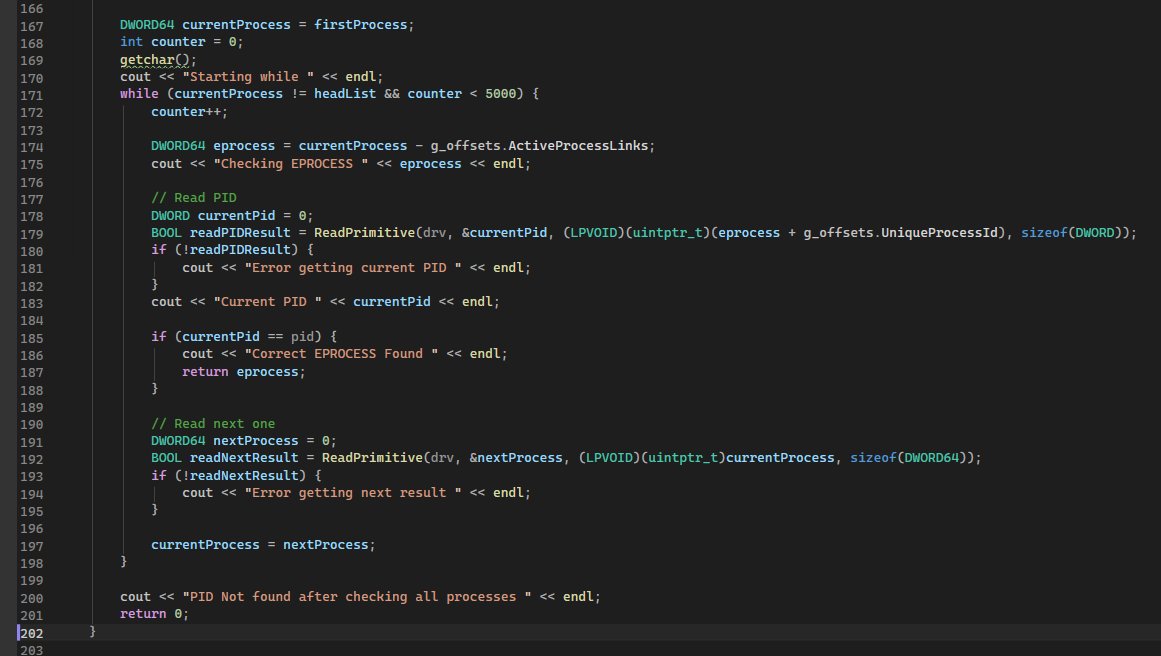Viewport: 1161px width, 656px height.
Task: Click "uintptr_t" cast on line 192
Action: tap(683, 457)
